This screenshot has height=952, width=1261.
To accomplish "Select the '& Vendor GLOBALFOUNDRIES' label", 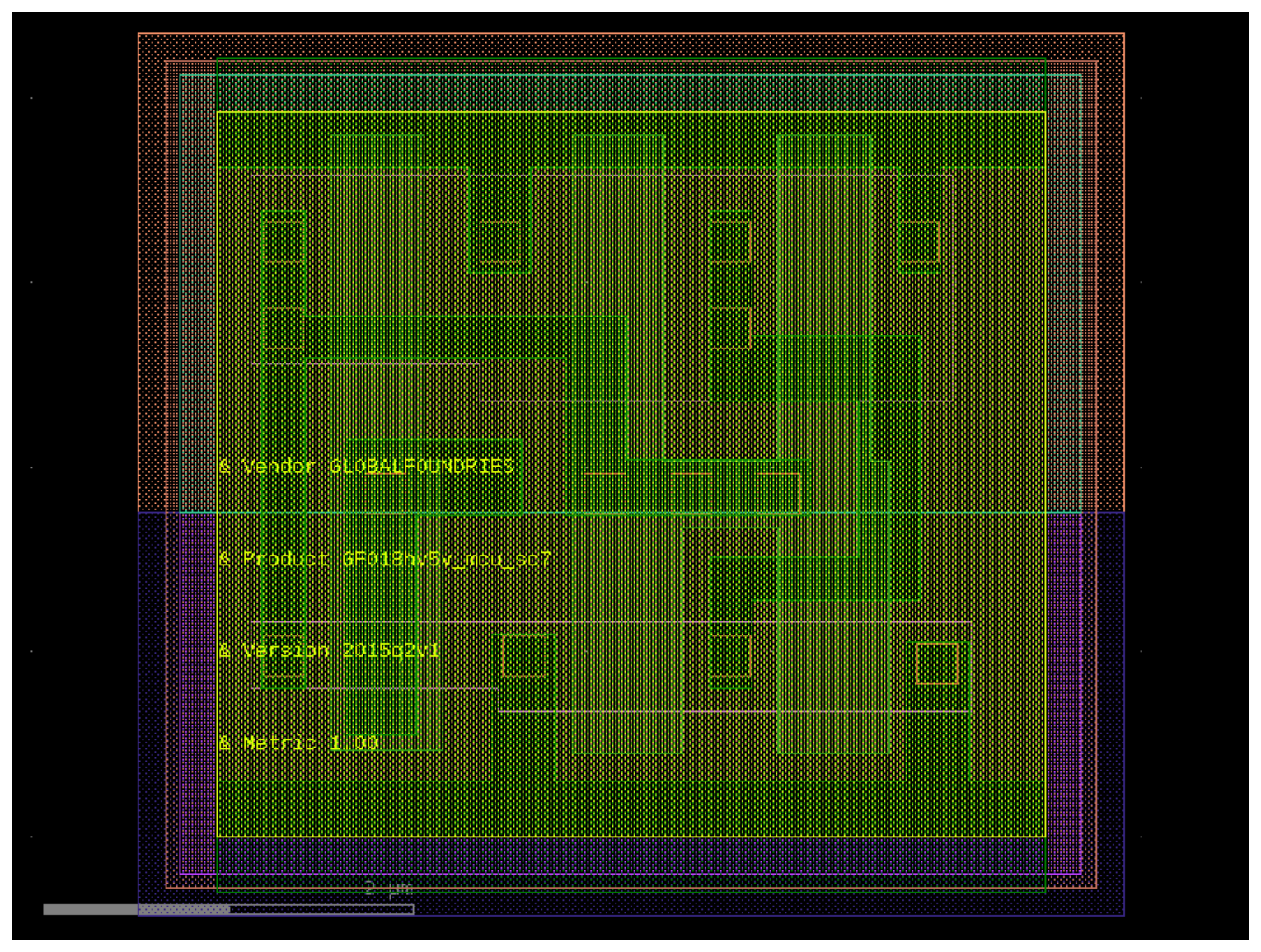I will (x=367, y=467).
